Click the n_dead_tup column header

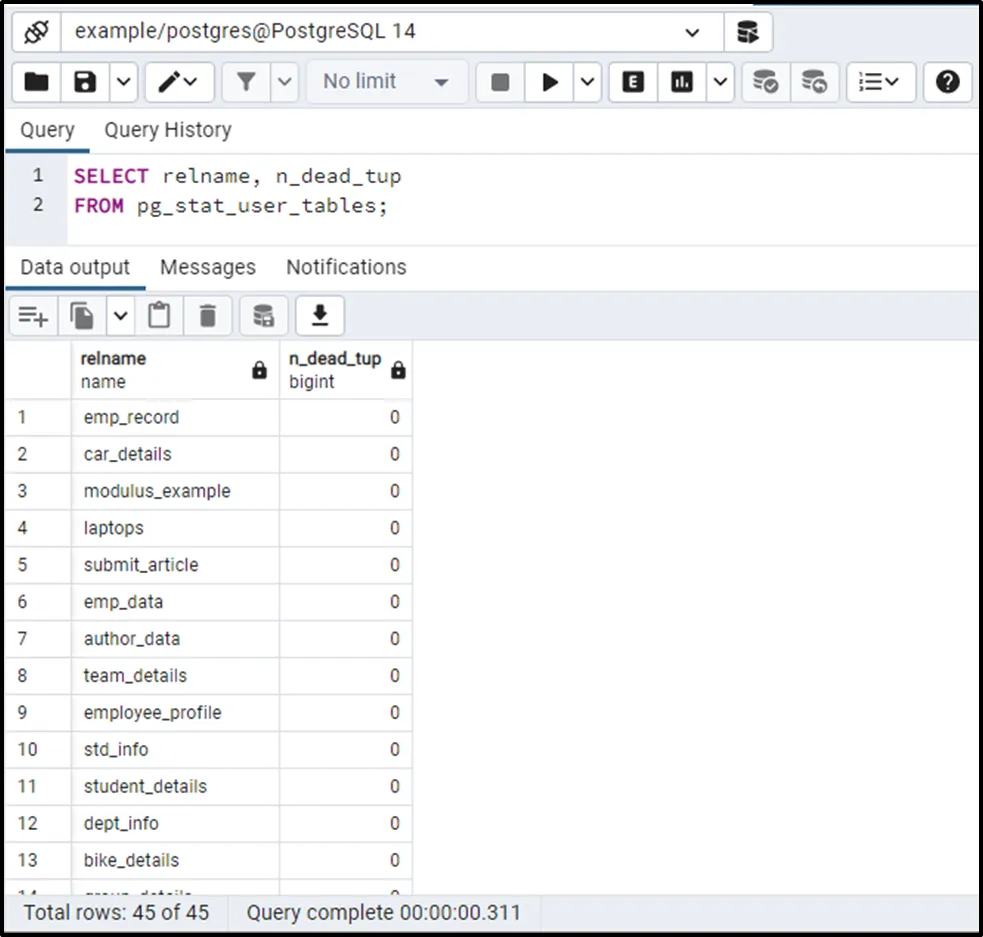click(335, 369)
